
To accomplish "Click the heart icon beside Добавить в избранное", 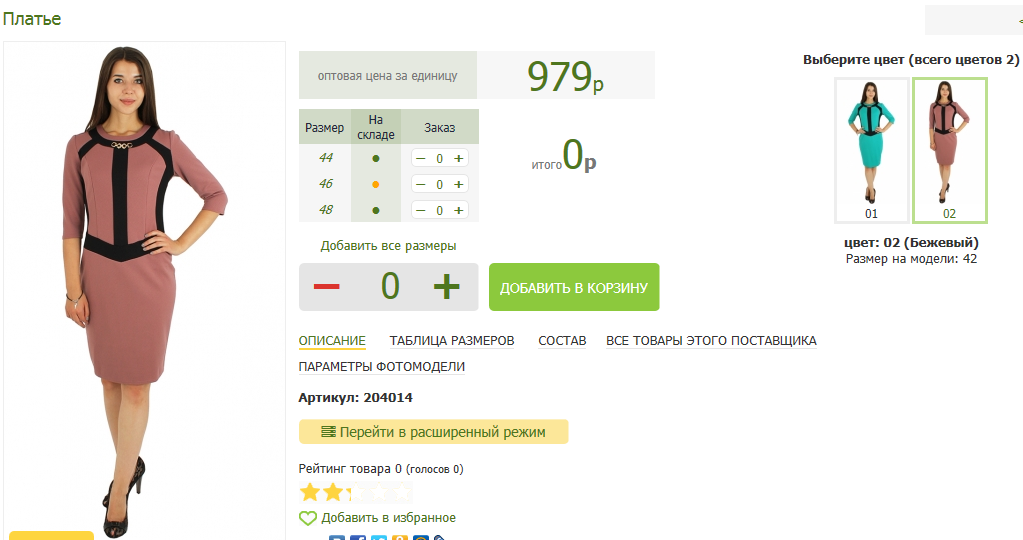I will 307,518.
